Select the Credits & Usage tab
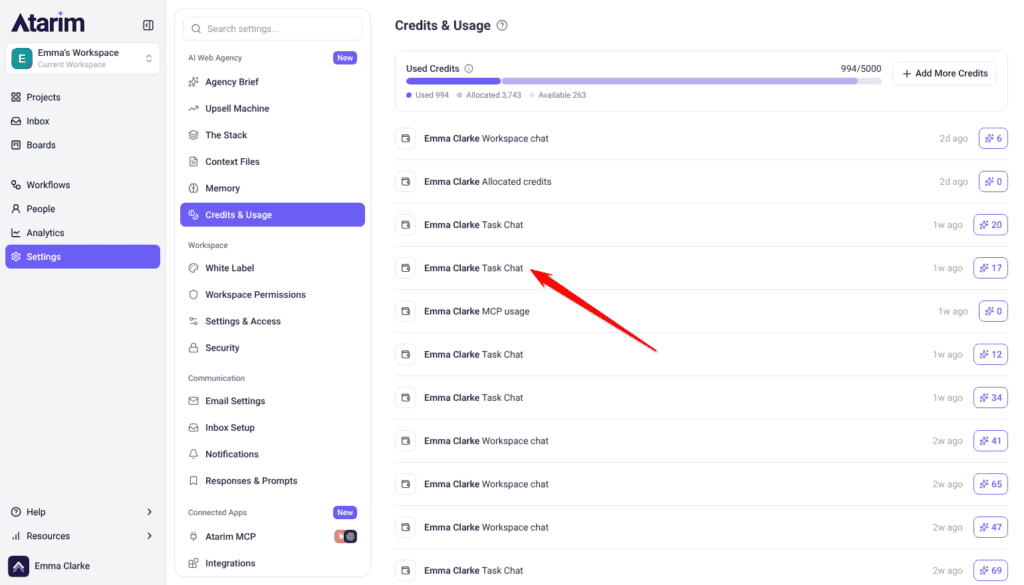Image resolution: width=1024 pixels, height=585 pixels. [x=272, y=215]
